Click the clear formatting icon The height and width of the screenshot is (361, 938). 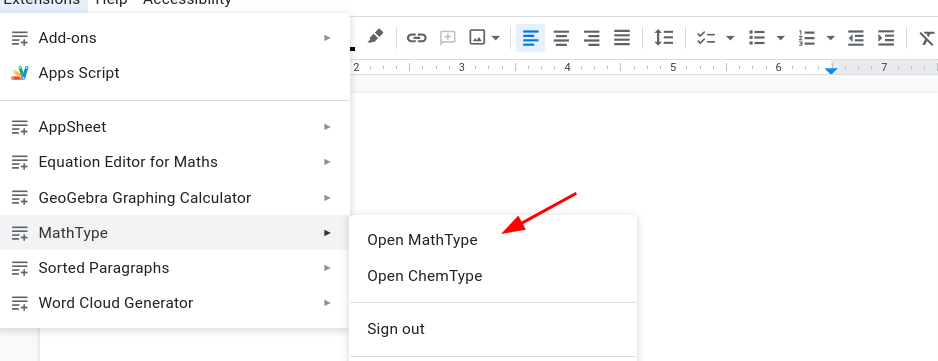(x=927, y=38)
